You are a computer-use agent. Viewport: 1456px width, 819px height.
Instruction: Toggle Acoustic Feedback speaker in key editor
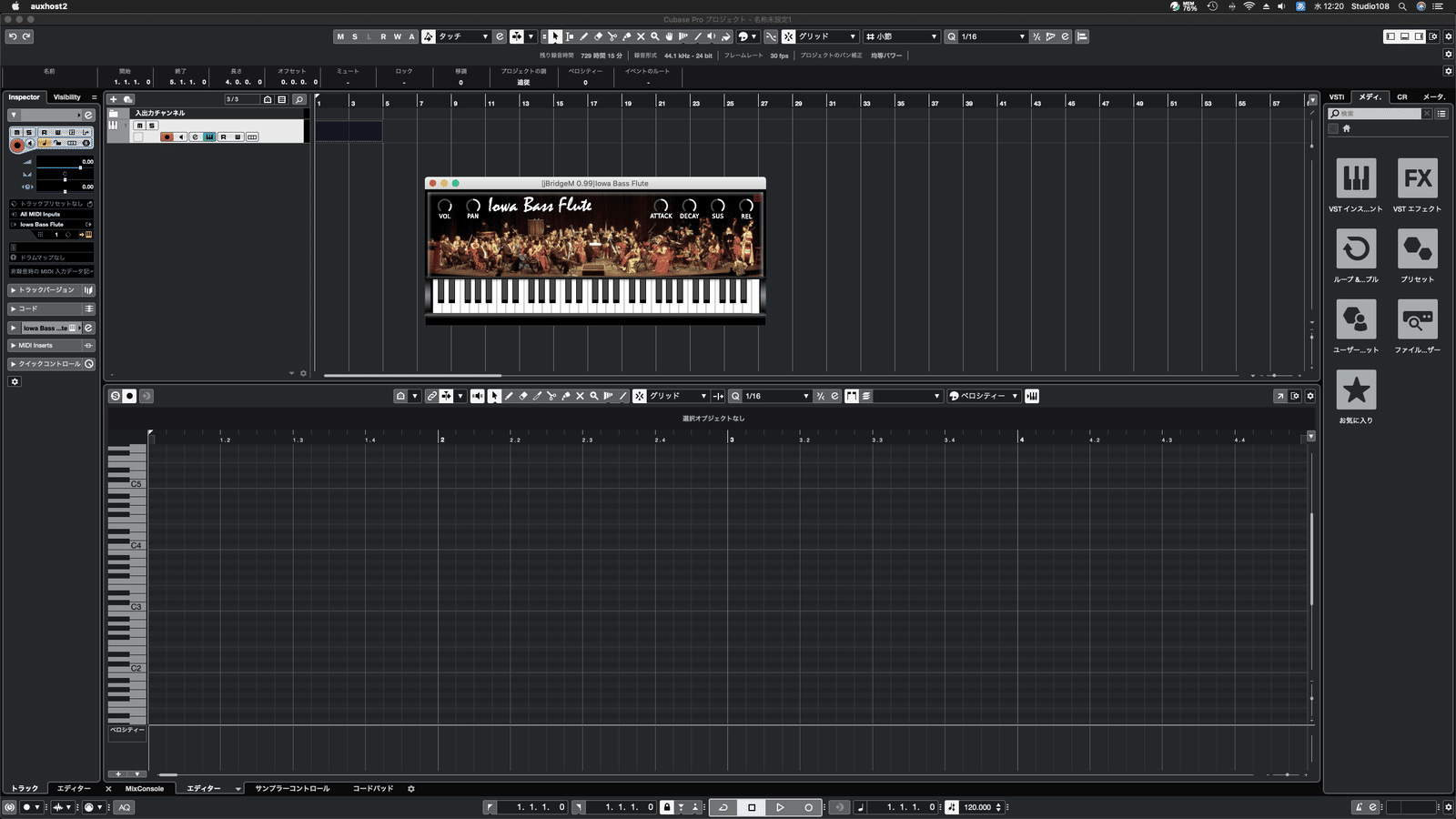(x=478, y=396)
